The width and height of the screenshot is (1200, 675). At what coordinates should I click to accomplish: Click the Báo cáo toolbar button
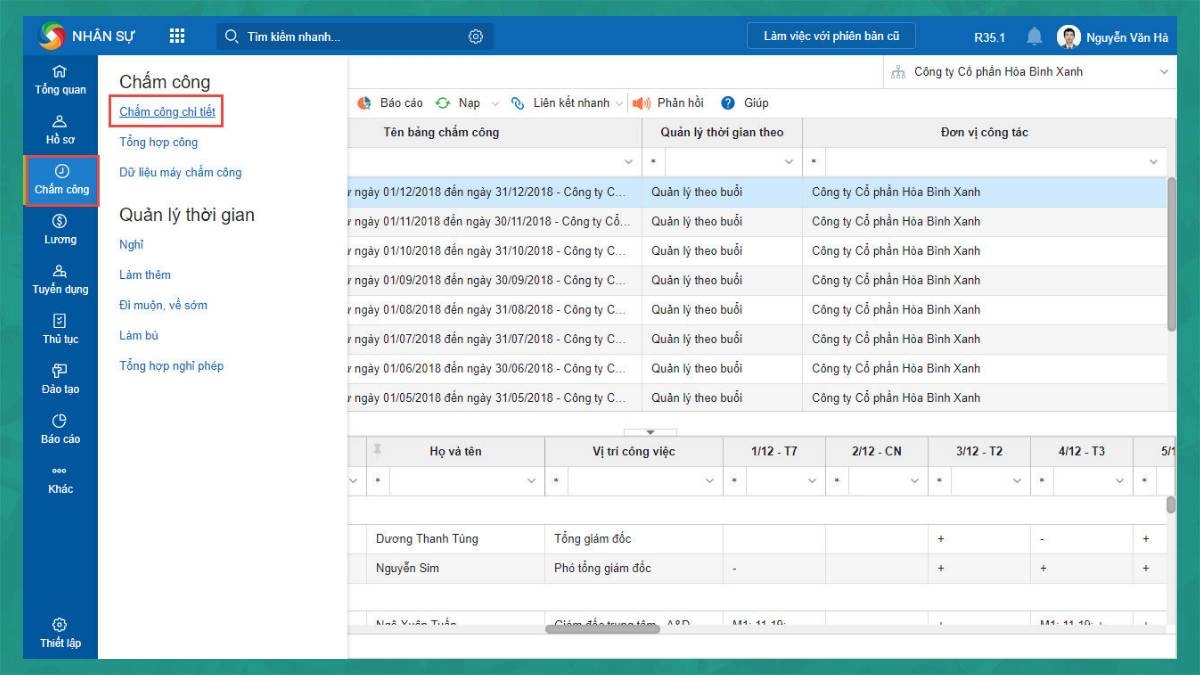[x=390, y=103]
